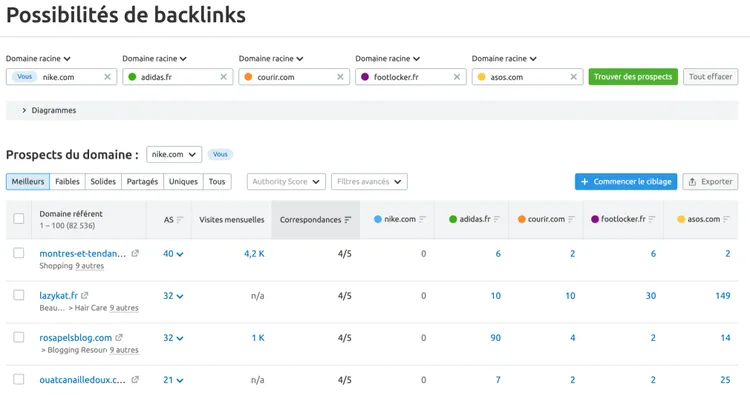Open 4,2 K monthly visits value
The width and height of the screenshot is (750, 395).
(254, 254)
